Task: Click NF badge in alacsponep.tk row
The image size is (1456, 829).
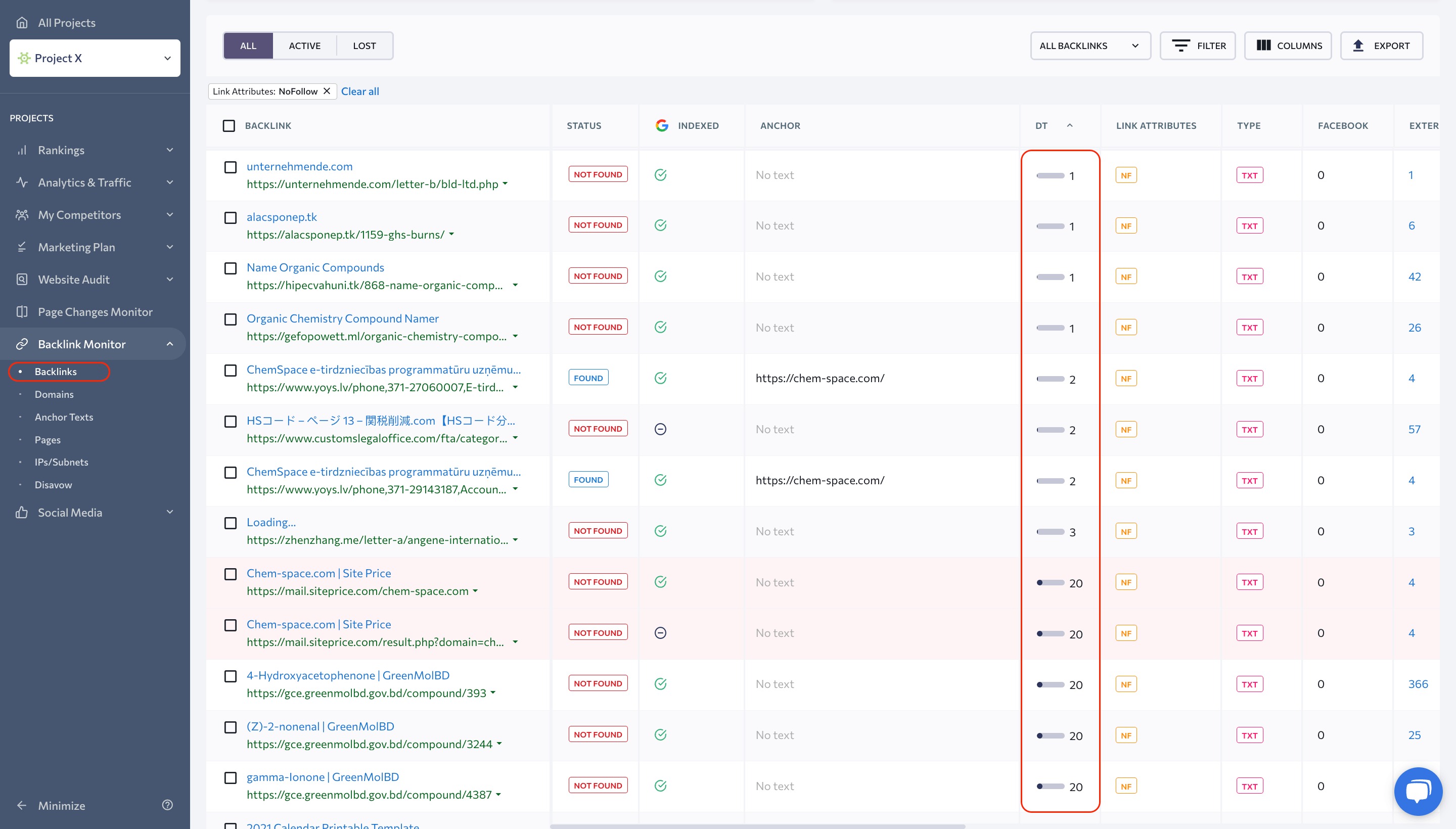Action: 1126,226
